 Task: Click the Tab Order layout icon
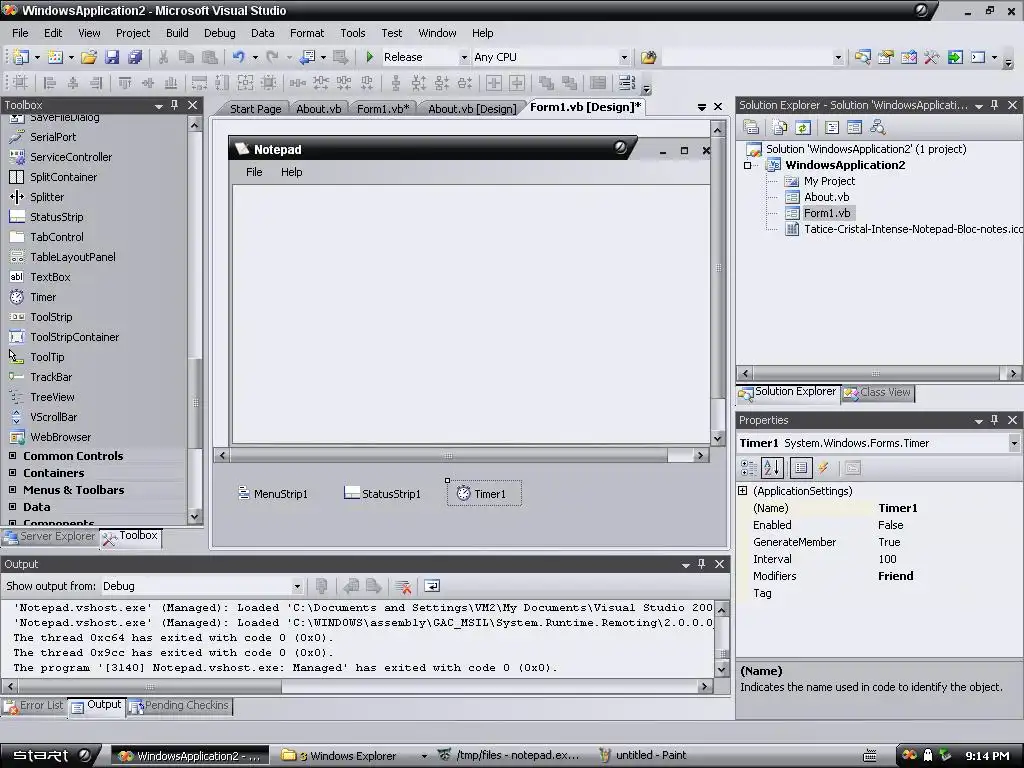pos(627,83)
